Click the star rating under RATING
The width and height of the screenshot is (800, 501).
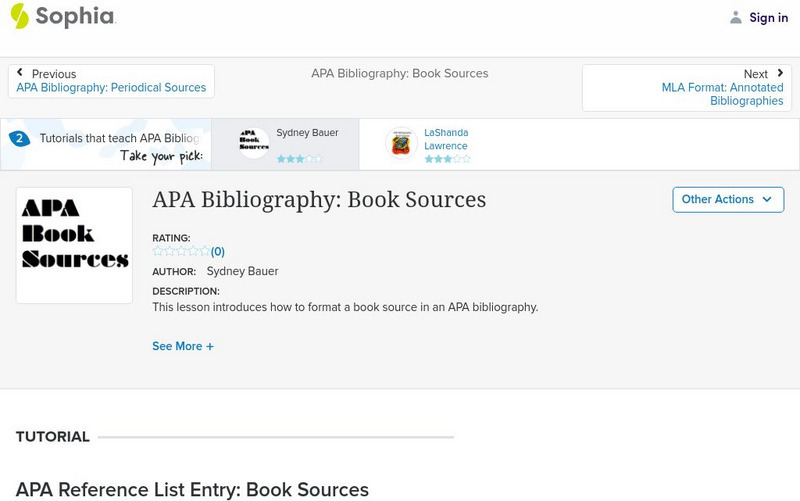(181, 252)
